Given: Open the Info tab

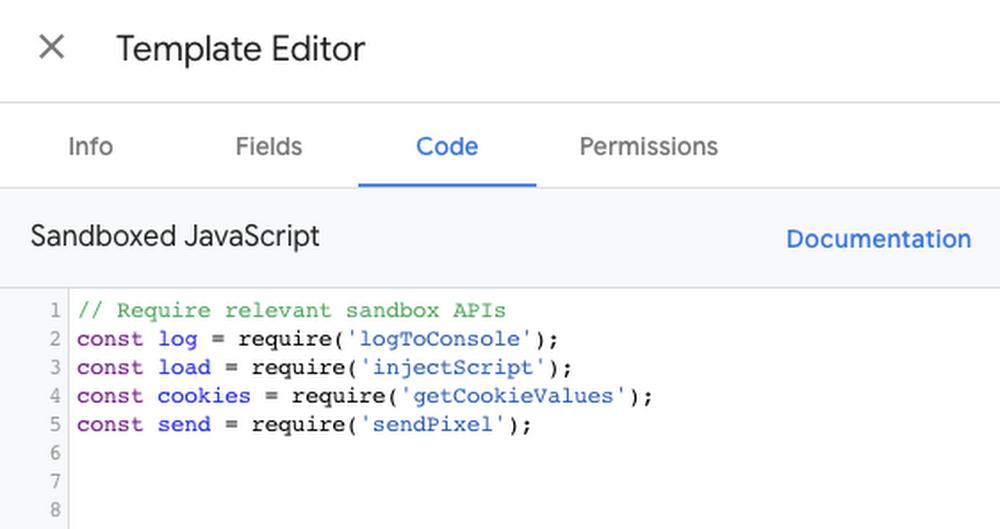Looking at the screenshot, I should [91, 147].
